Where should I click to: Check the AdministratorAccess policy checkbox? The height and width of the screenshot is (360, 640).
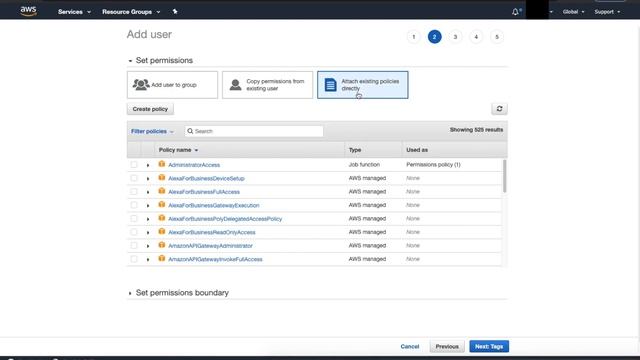tap(134, 164)
